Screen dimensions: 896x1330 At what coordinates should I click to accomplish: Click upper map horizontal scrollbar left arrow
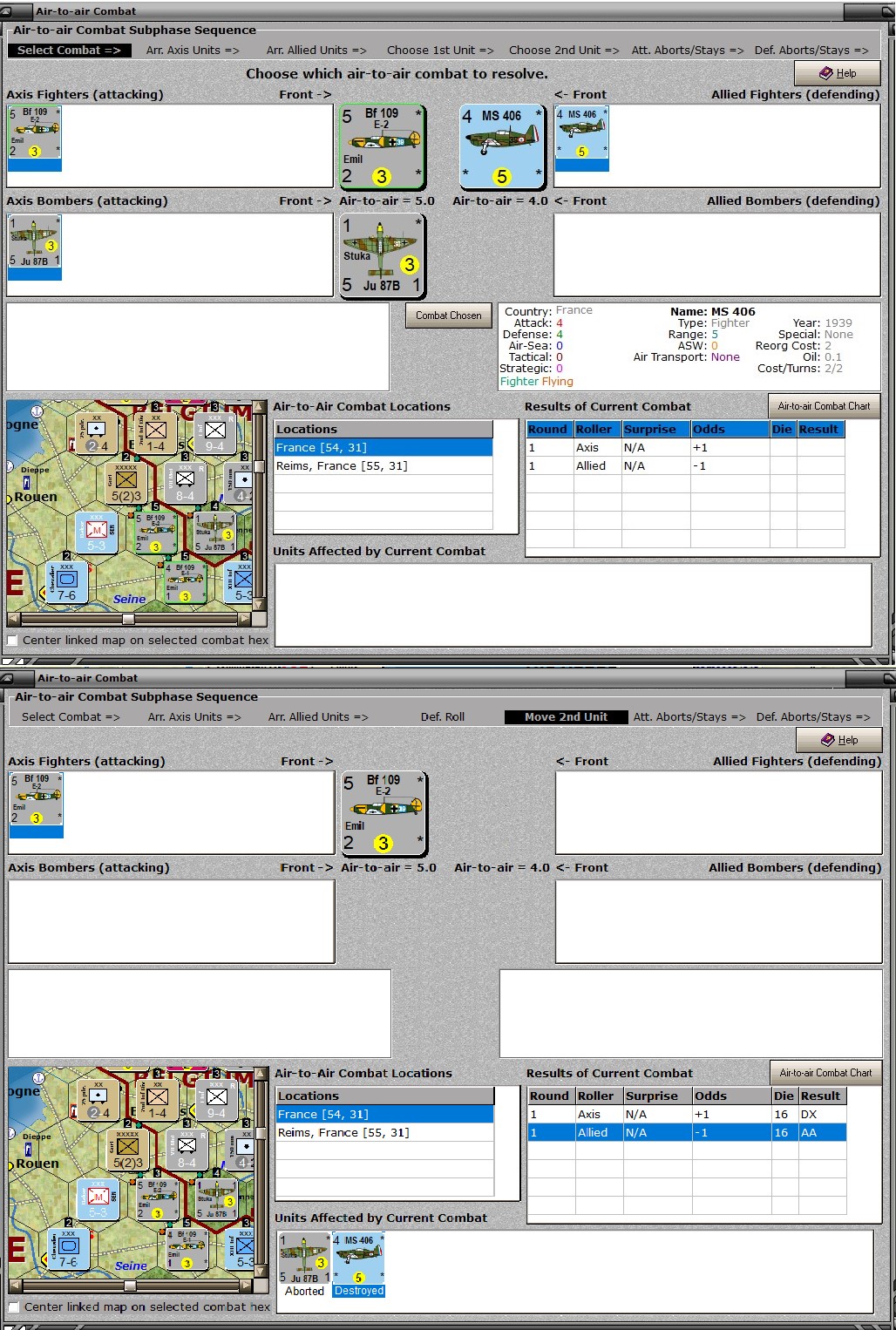pos(14,619)
